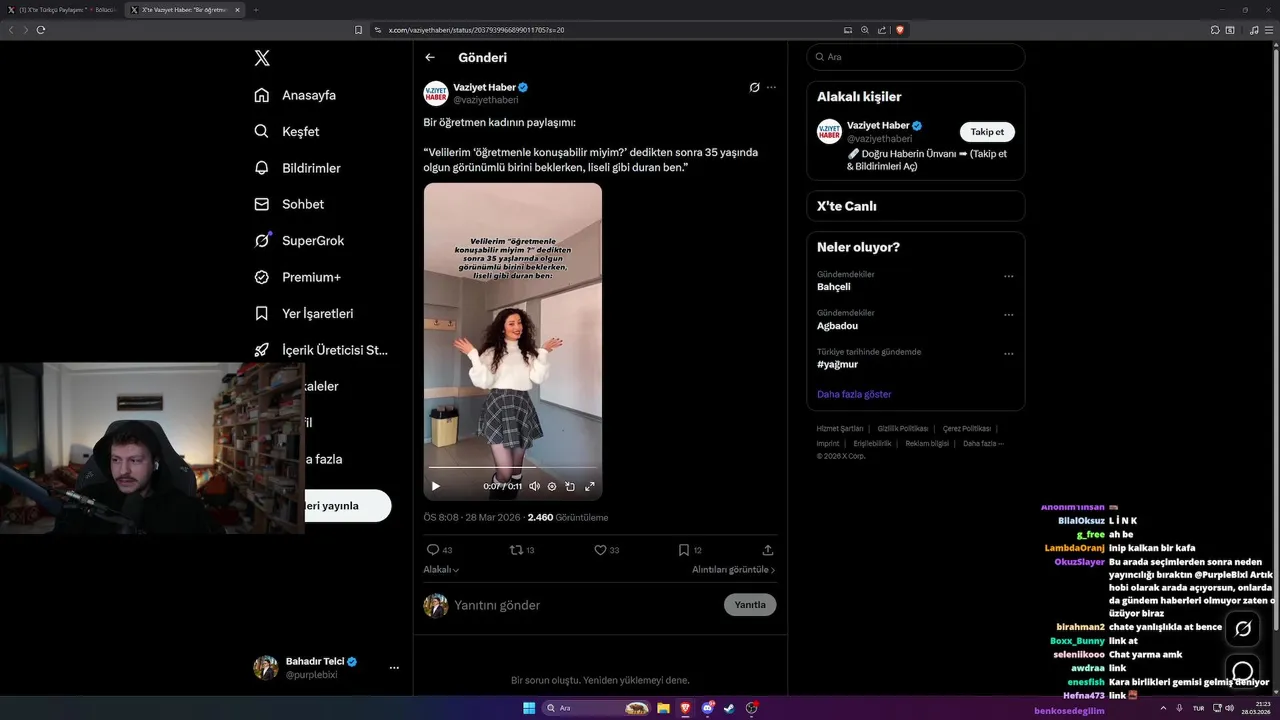Show hidden system tray icons
The image size is (1280, 720).
(1163, 708)
